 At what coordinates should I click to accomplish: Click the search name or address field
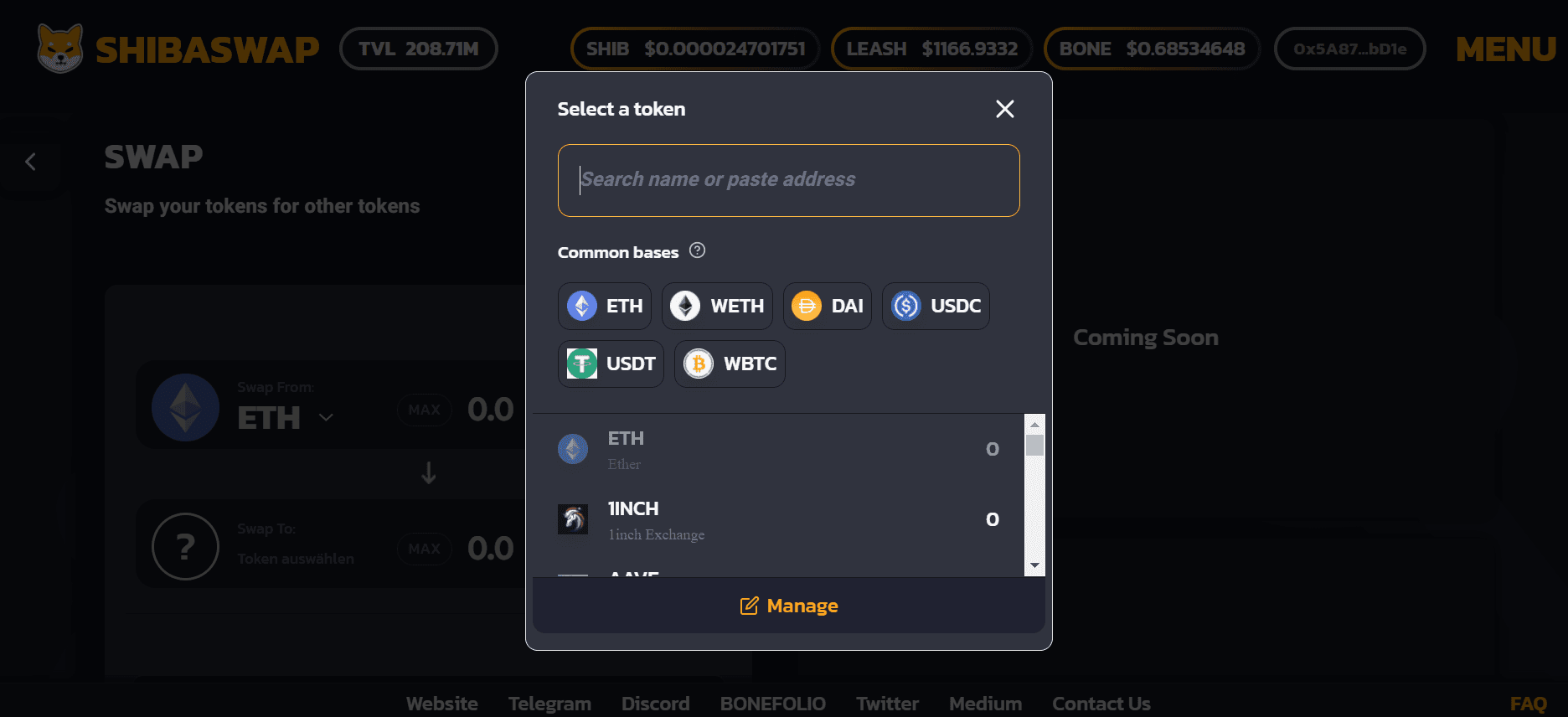(x=788, y=180)
